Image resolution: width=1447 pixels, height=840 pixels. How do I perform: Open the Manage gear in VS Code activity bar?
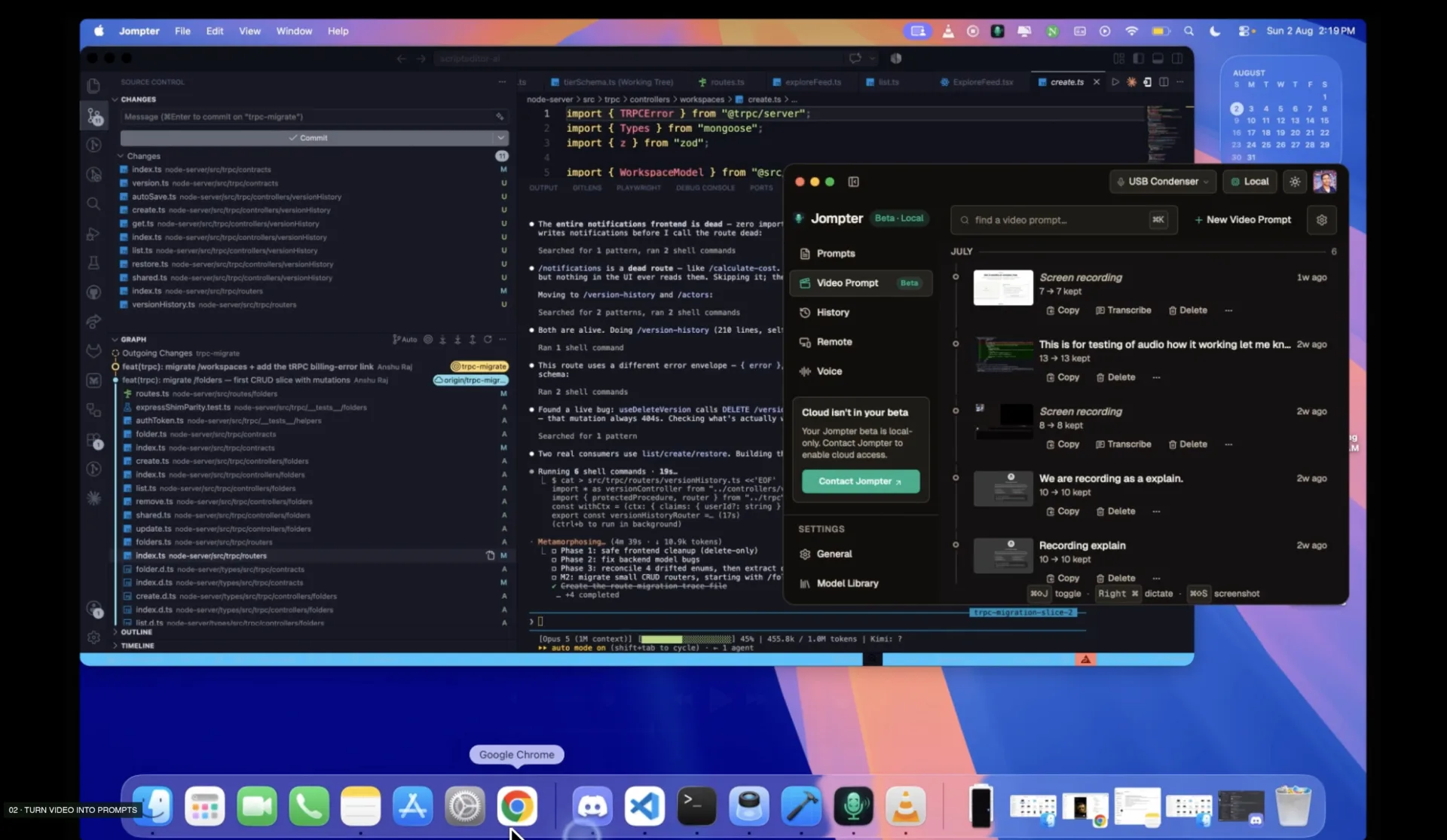tap(93, 637)
